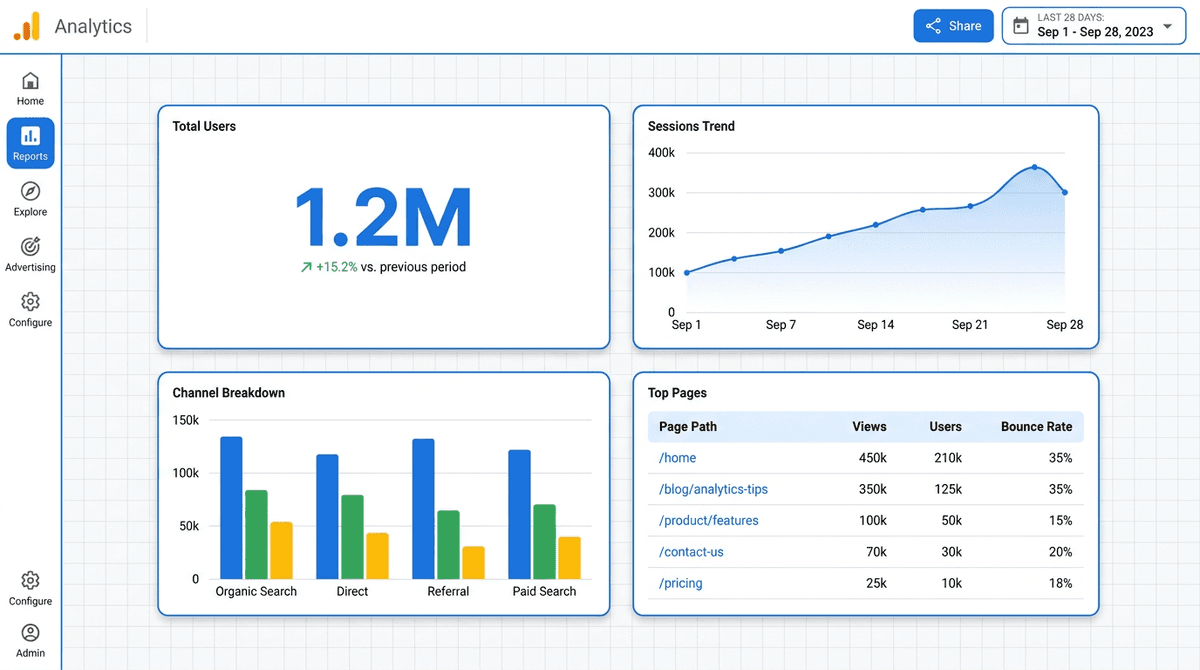Click the 15% bounce rate for /product/features
This screenshot has width=1200, height=670.
[1061, 520]
